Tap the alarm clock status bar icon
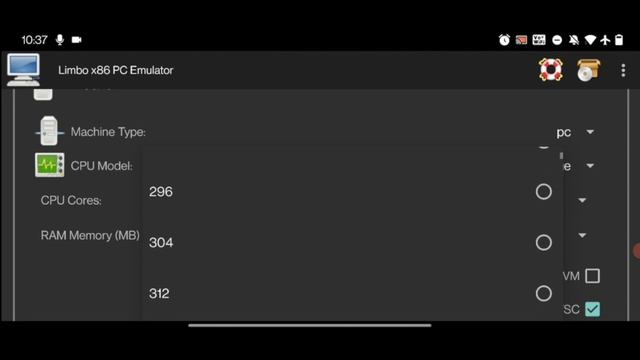This screenshot has height=360, width=640. pos(504,40)
